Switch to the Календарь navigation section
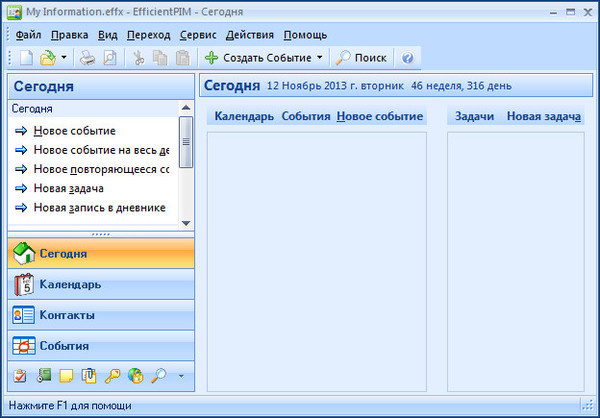Screen dimensions: 600x418 69,284
